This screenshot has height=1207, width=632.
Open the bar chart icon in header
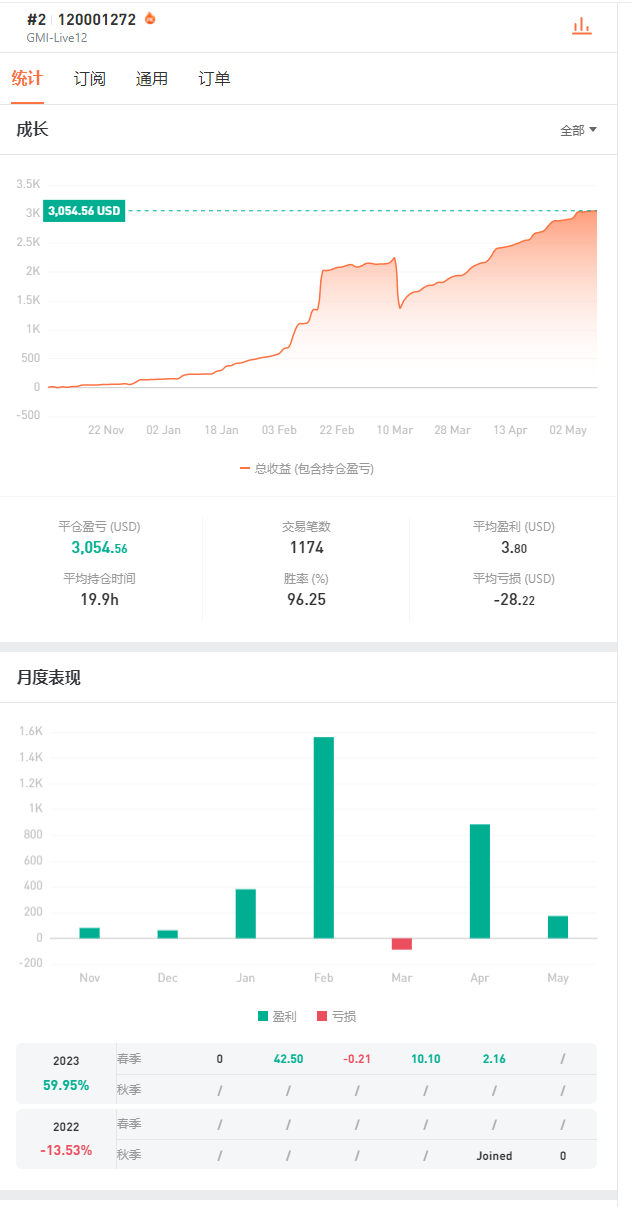point(581,27)
